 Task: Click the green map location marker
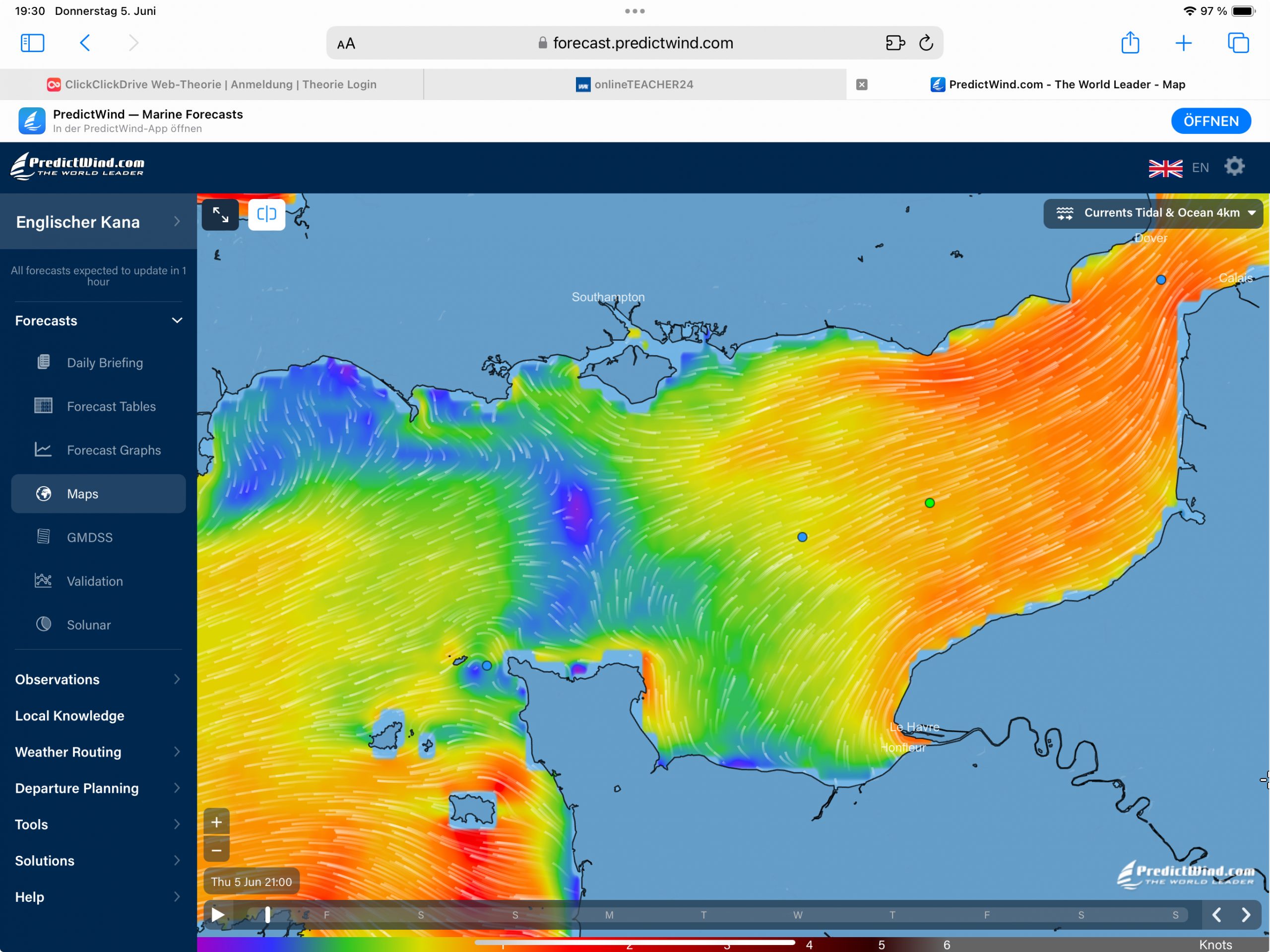(930, 503)
